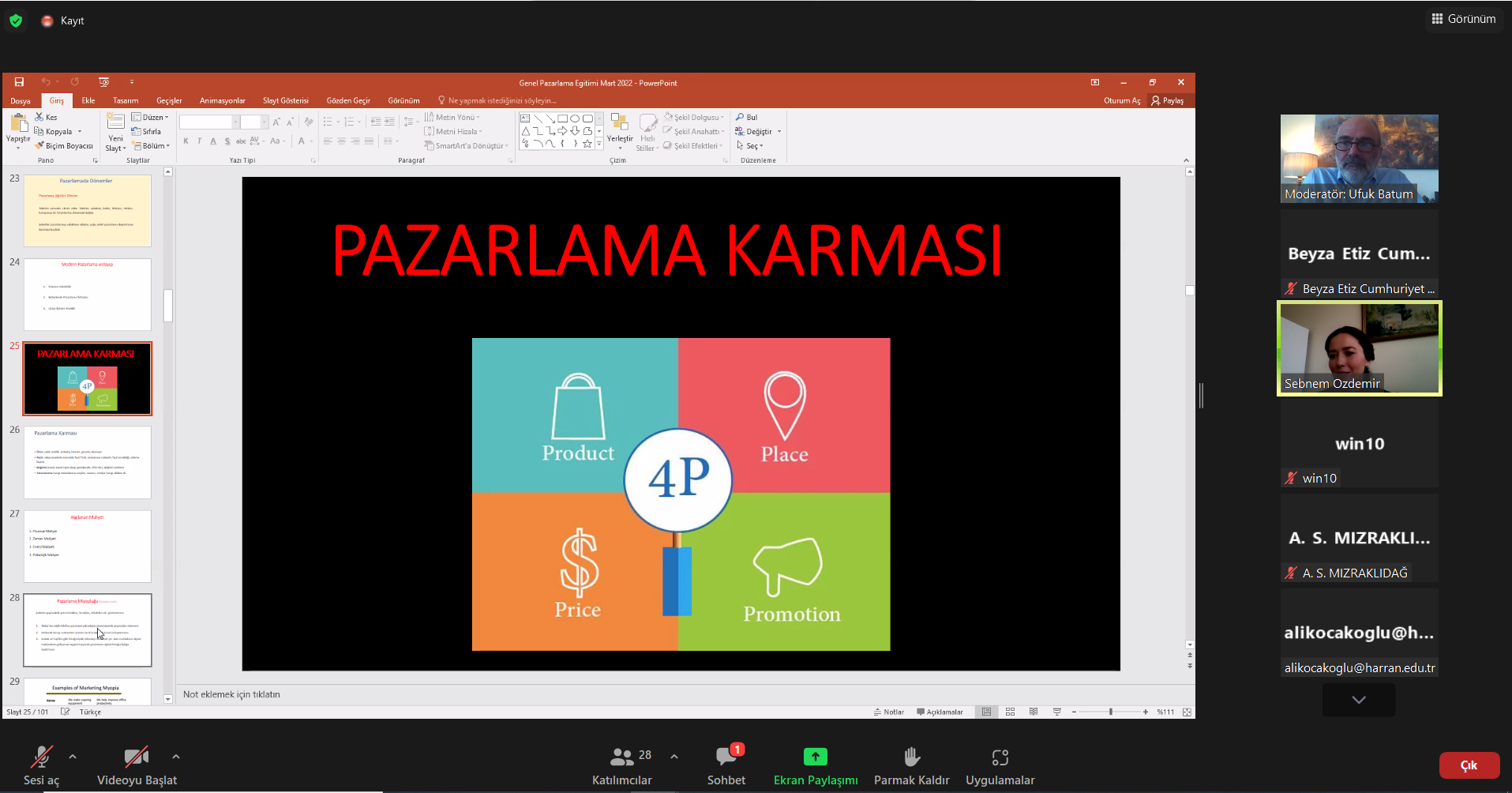Viewport: 1512px width, 793px height.
Task: Click the red Çık leave button
Action: pos(1469,765)
